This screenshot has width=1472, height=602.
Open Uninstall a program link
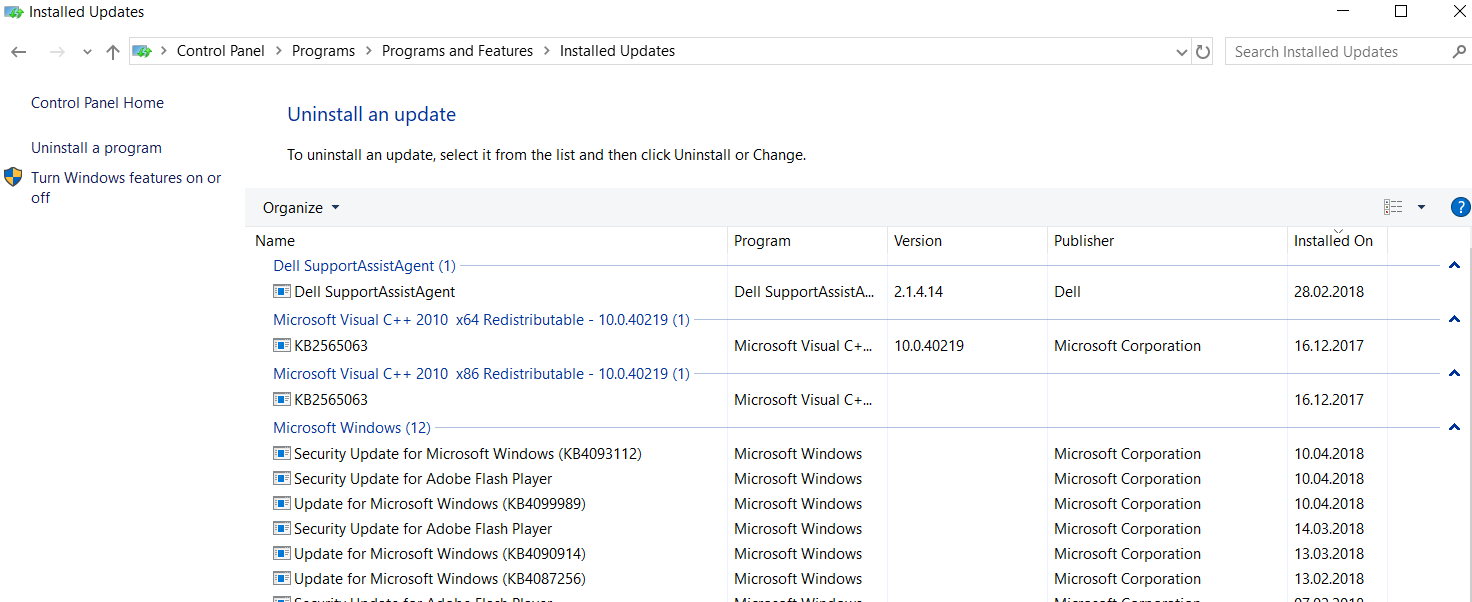point(96,148)
